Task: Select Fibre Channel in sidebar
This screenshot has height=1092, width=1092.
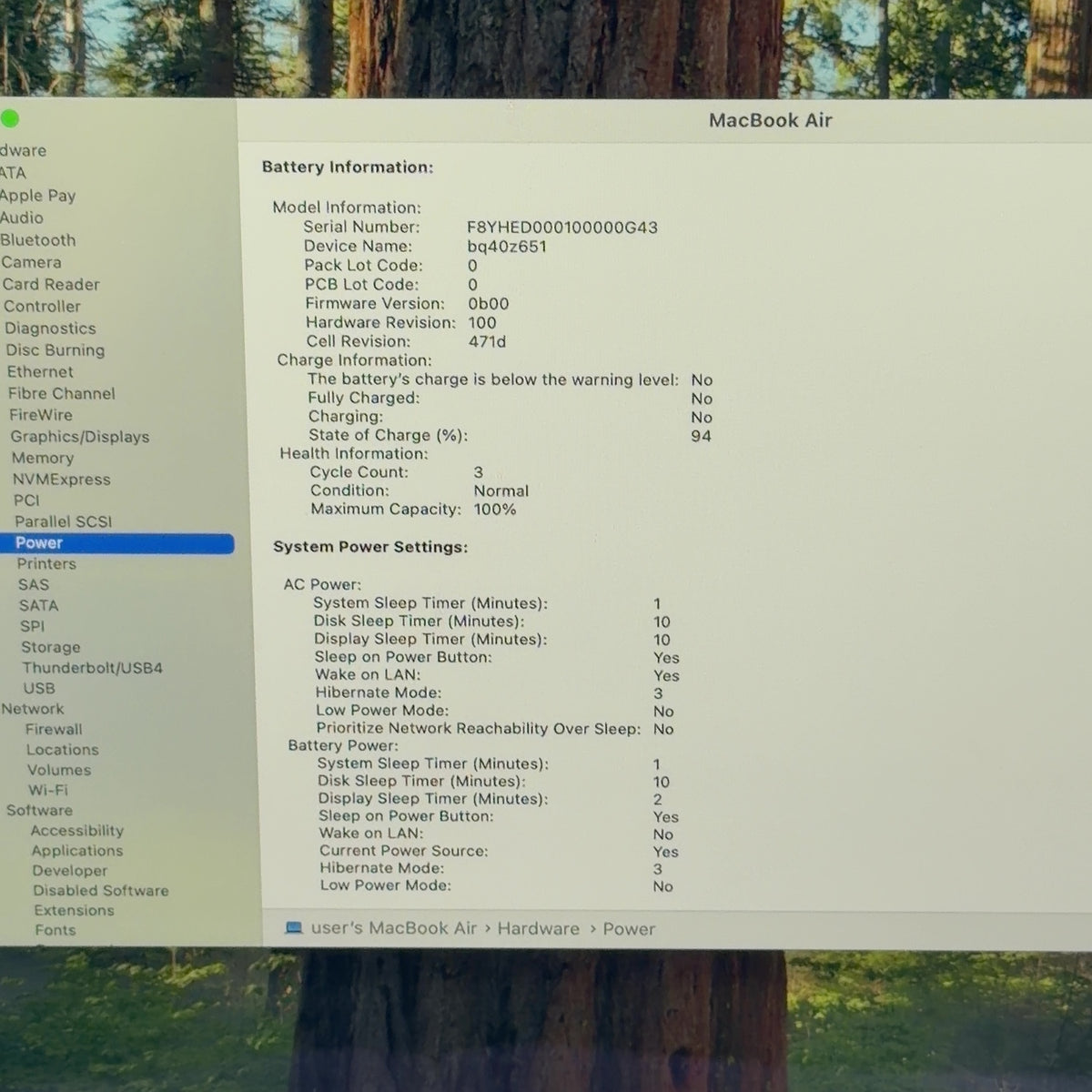Action: coord(62,393)
